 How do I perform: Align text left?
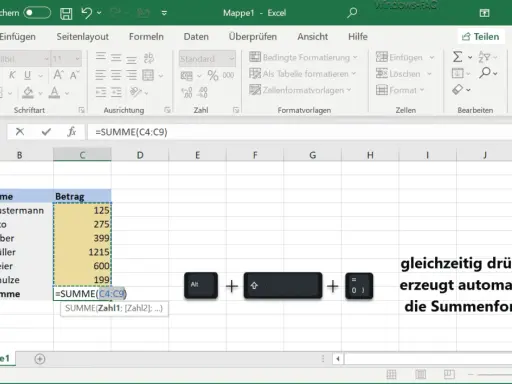tap(101, 75)
